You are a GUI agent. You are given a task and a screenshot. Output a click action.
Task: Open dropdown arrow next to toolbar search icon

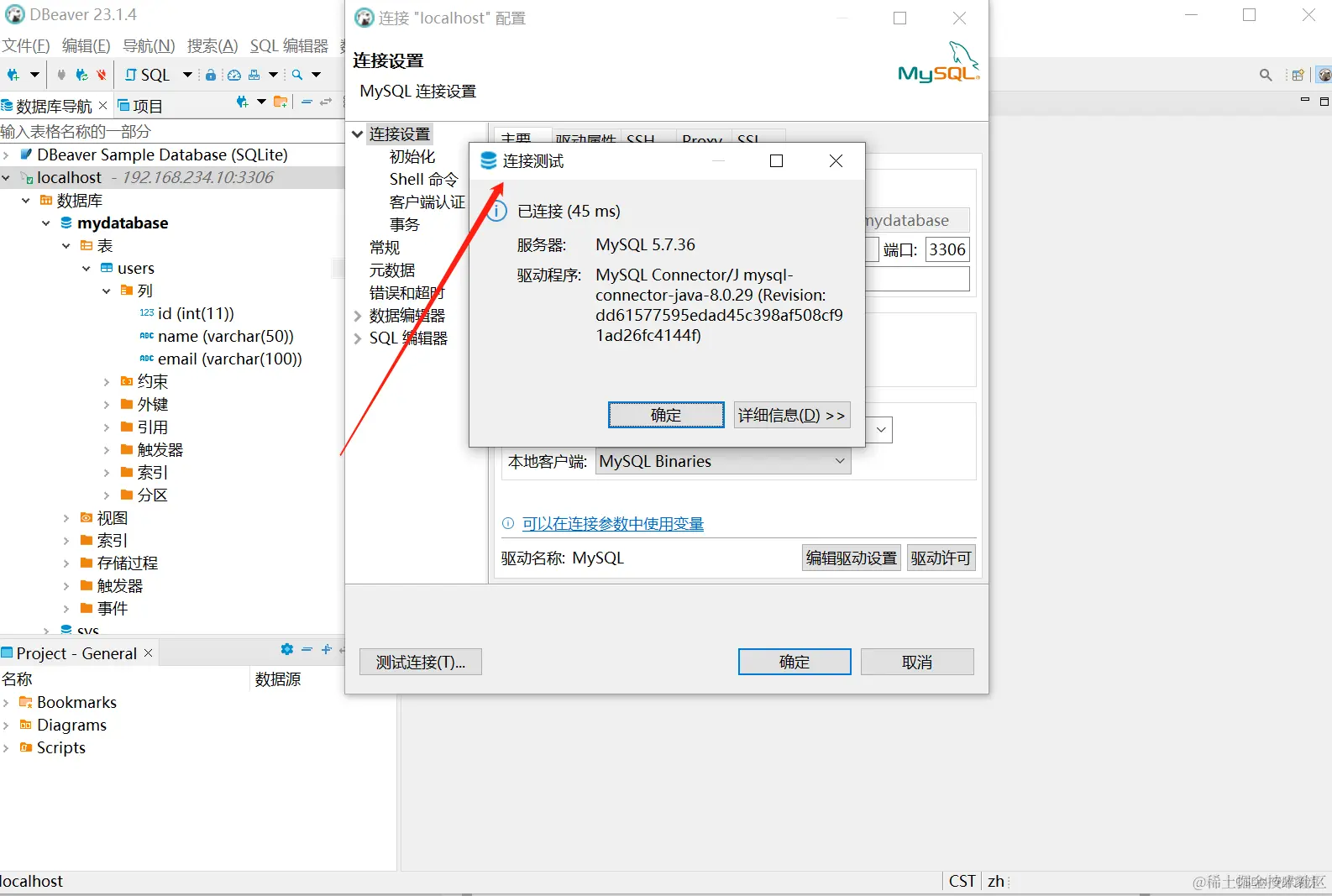[x=317, y=75]
